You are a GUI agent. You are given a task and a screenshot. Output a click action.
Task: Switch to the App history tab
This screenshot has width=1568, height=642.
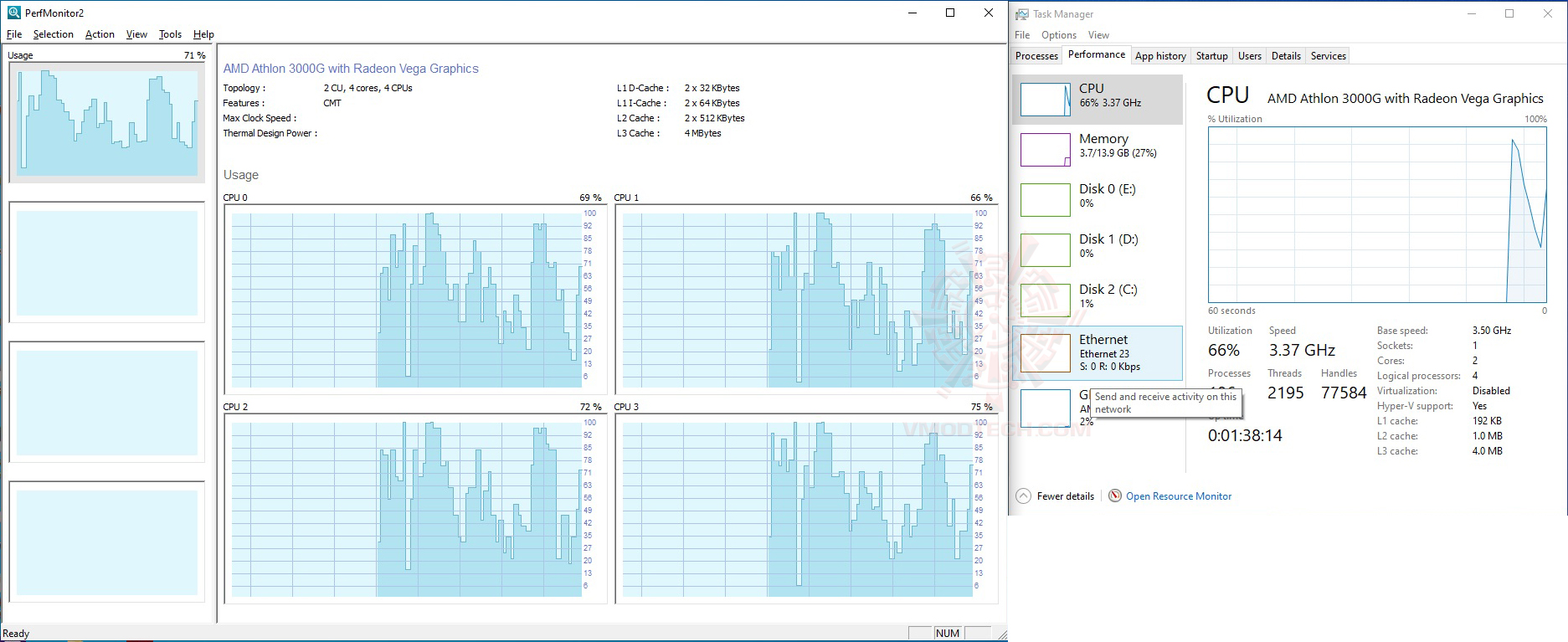[1160, 56]
